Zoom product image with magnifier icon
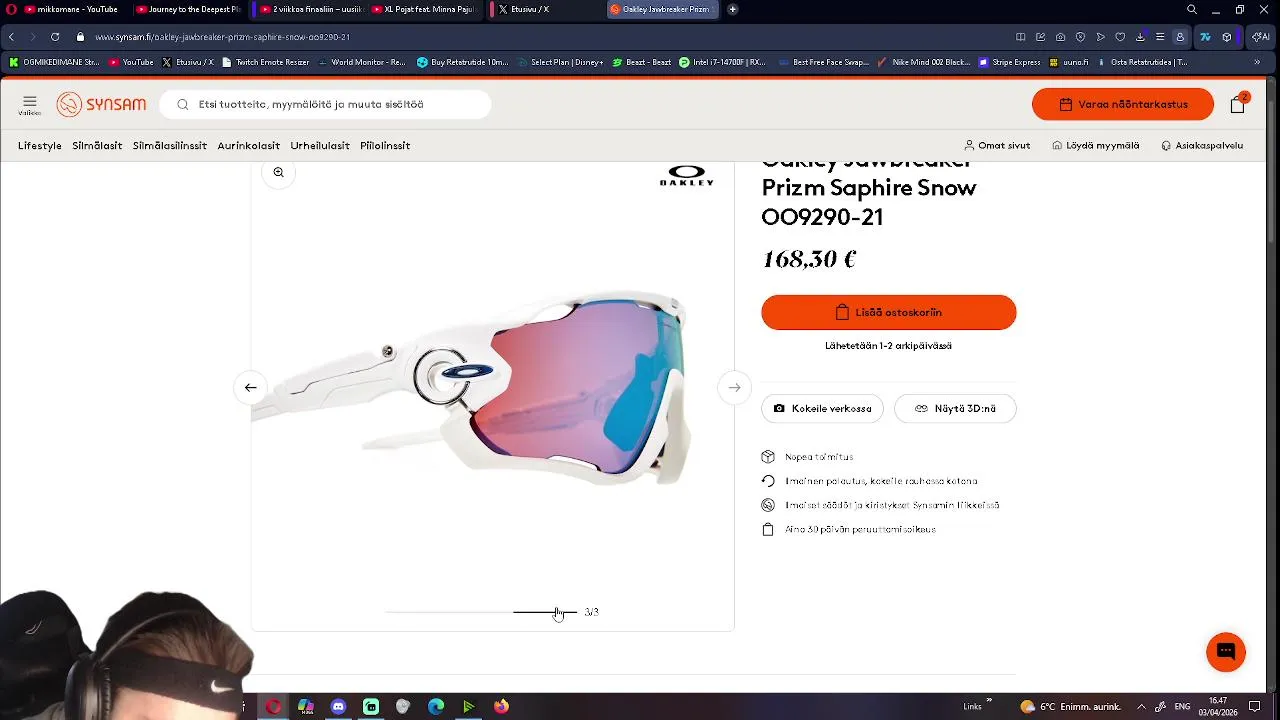This screenshot has width=1280, height=720. click(x=278, y=172)
